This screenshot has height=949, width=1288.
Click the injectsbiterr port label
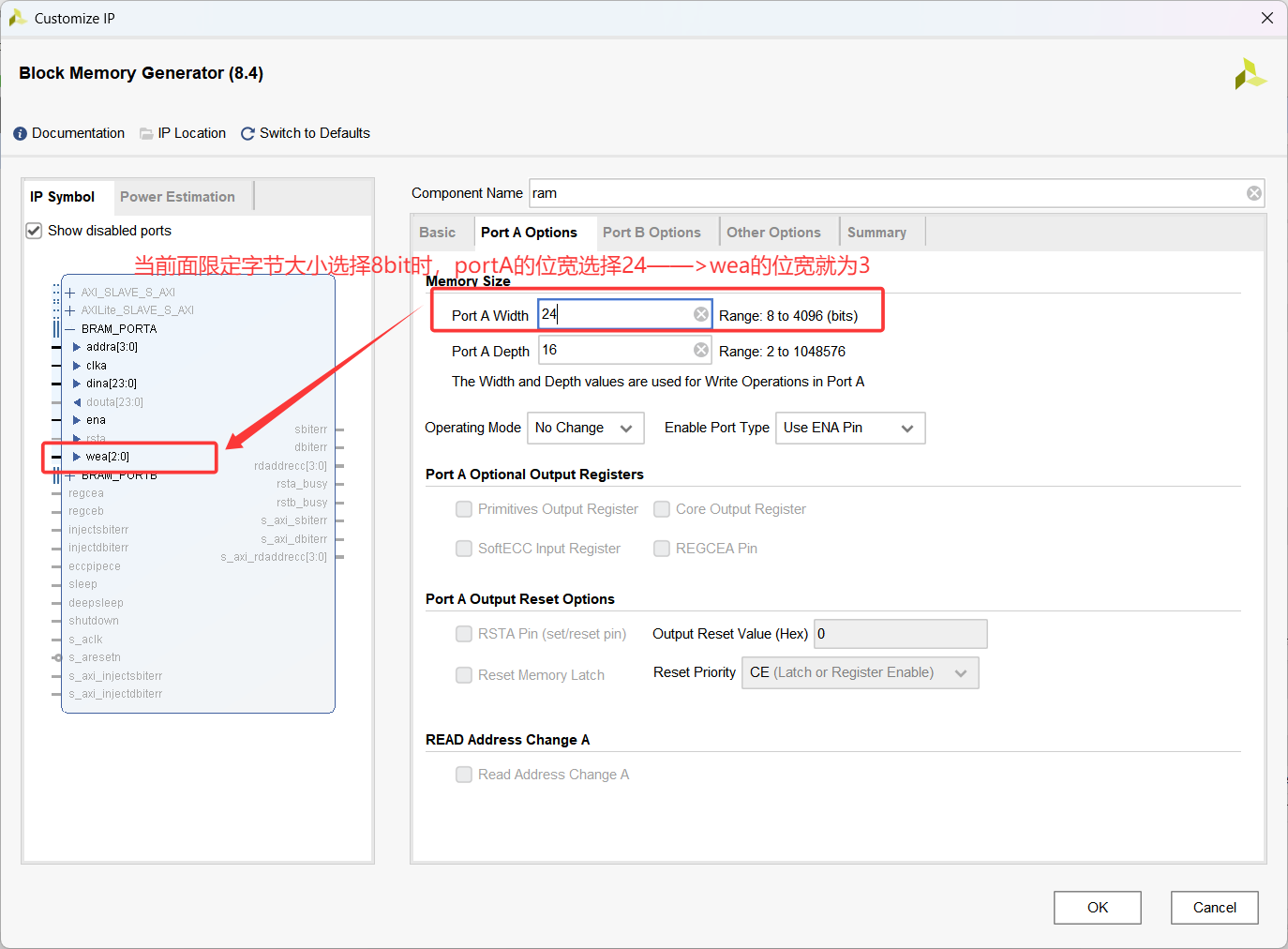[98, 530]
